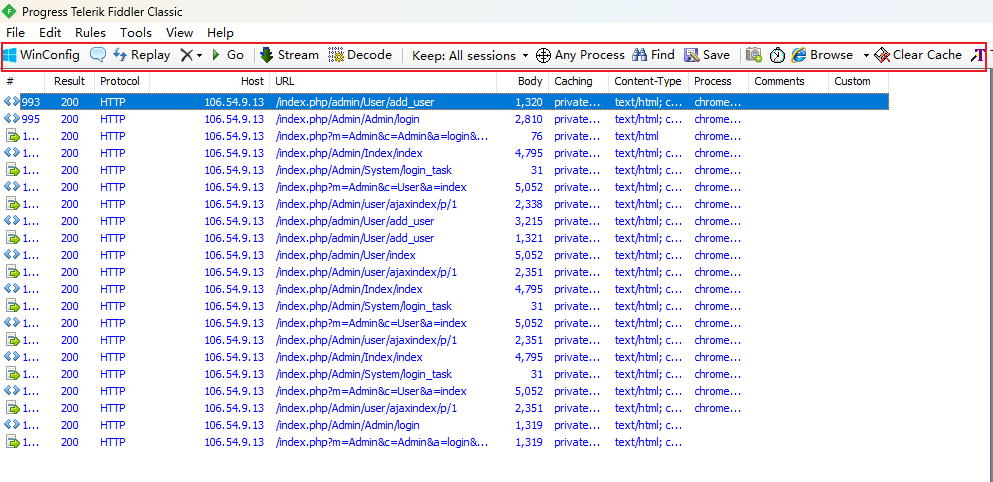Click the Comments column header
This screenshot has height=482, width=993.
[x=788, y=81]
